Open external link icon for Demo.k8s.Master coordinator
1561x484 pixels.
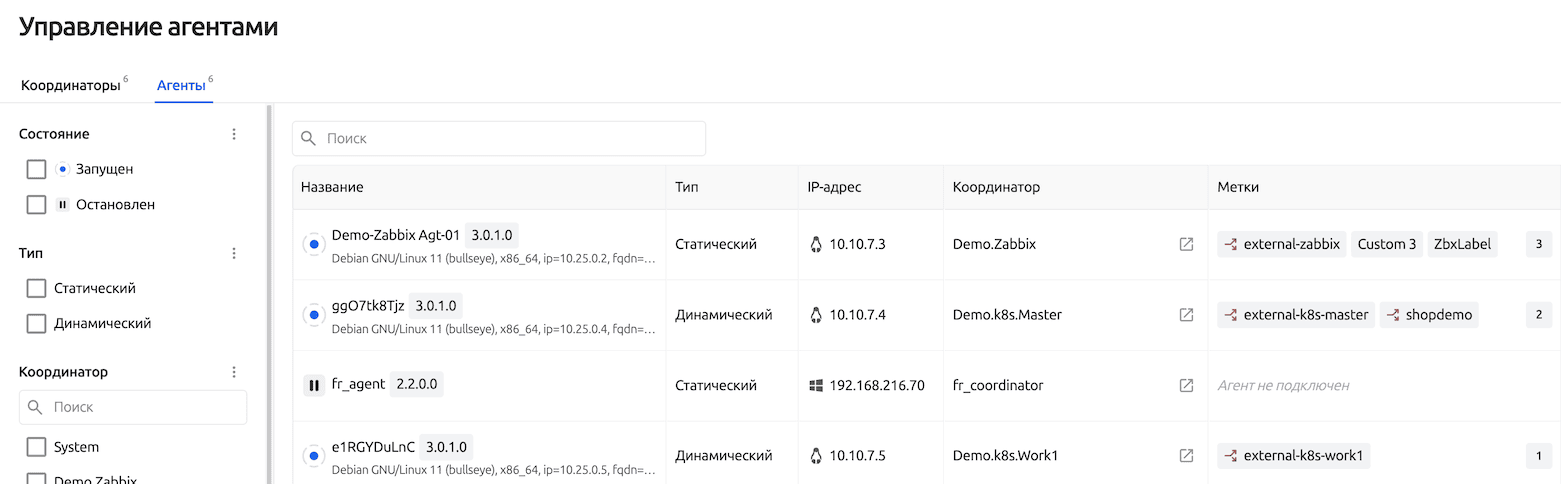pos(1186,315)
